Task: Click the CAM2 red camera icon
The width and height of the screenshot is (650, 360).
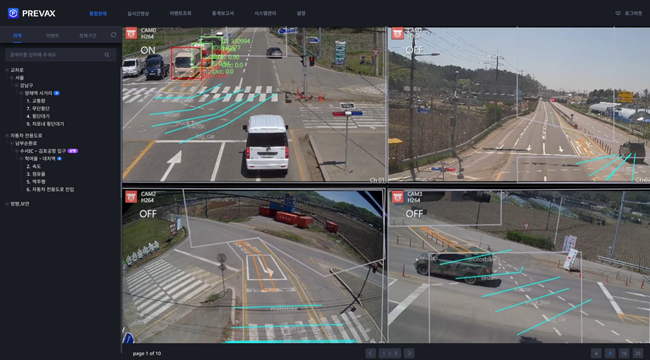Action: pyautogui.click(x=131, y=197)
